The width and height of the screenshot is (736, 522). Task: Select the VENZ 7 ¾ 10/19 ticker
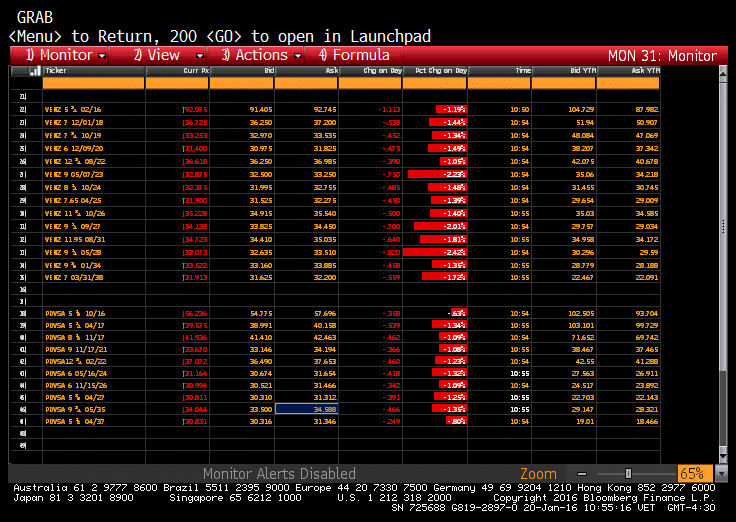point(73,136)
